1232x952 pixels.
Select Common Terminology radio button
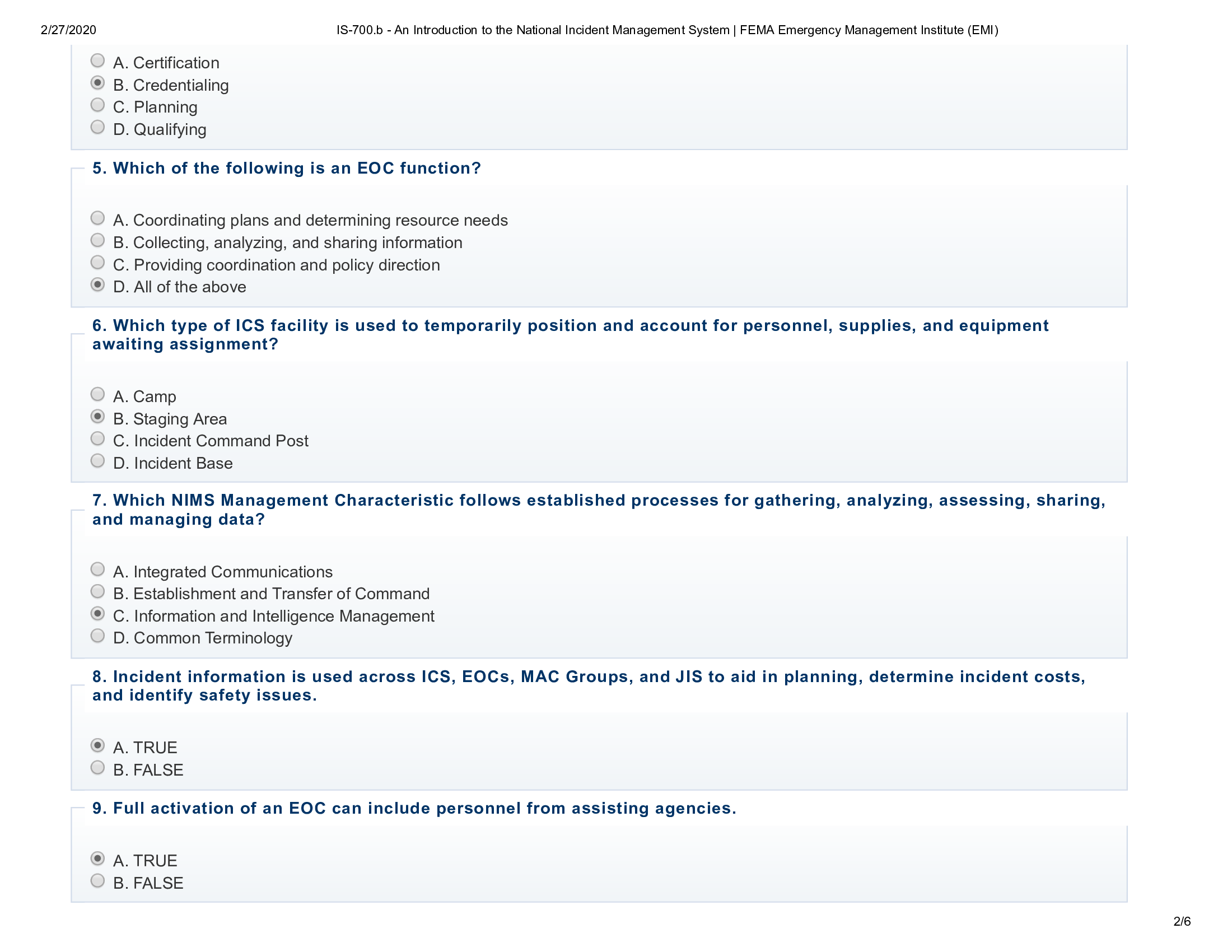97,636
